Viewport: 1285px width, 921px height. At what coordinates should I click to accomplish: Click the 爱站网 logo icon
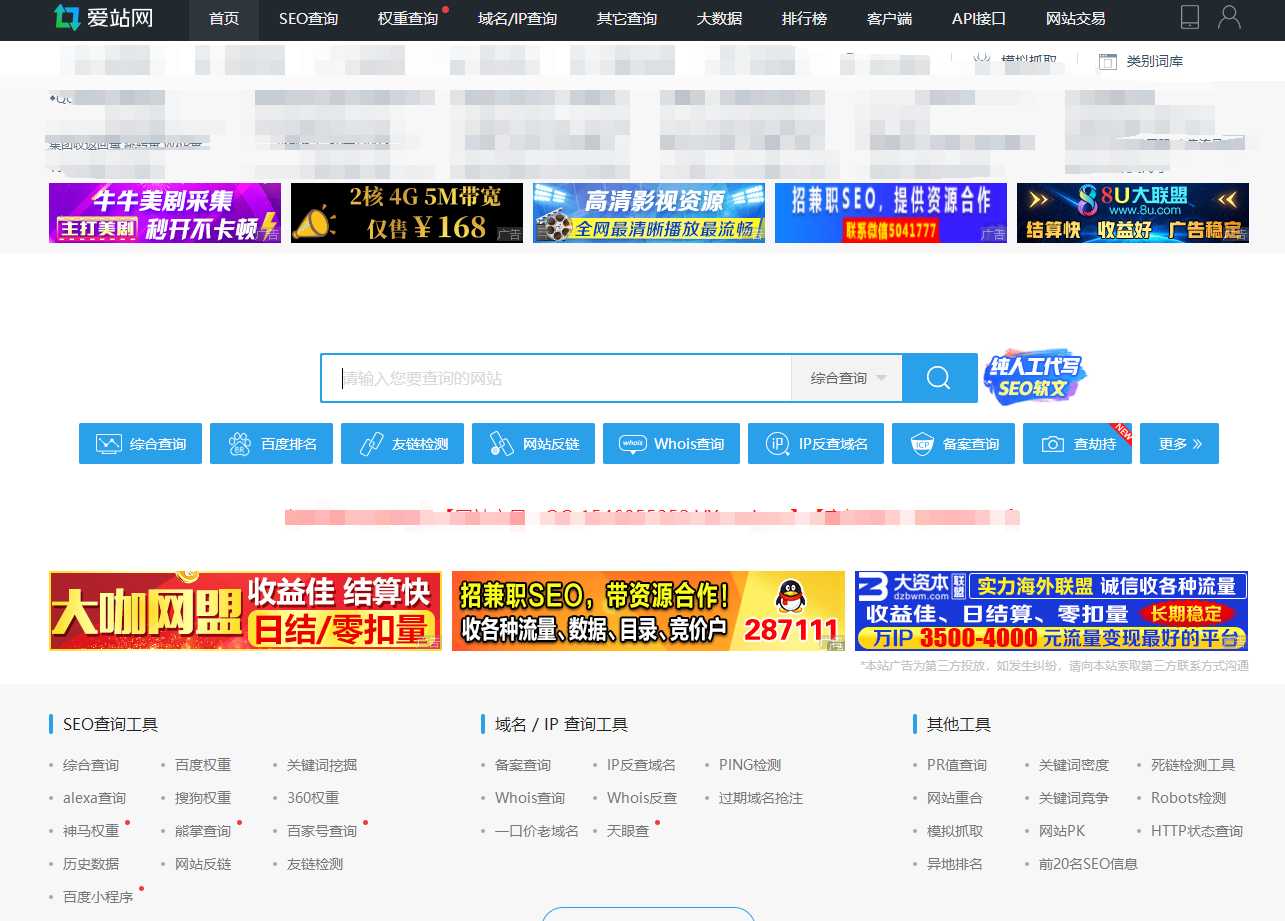click(x=66, y=17)
